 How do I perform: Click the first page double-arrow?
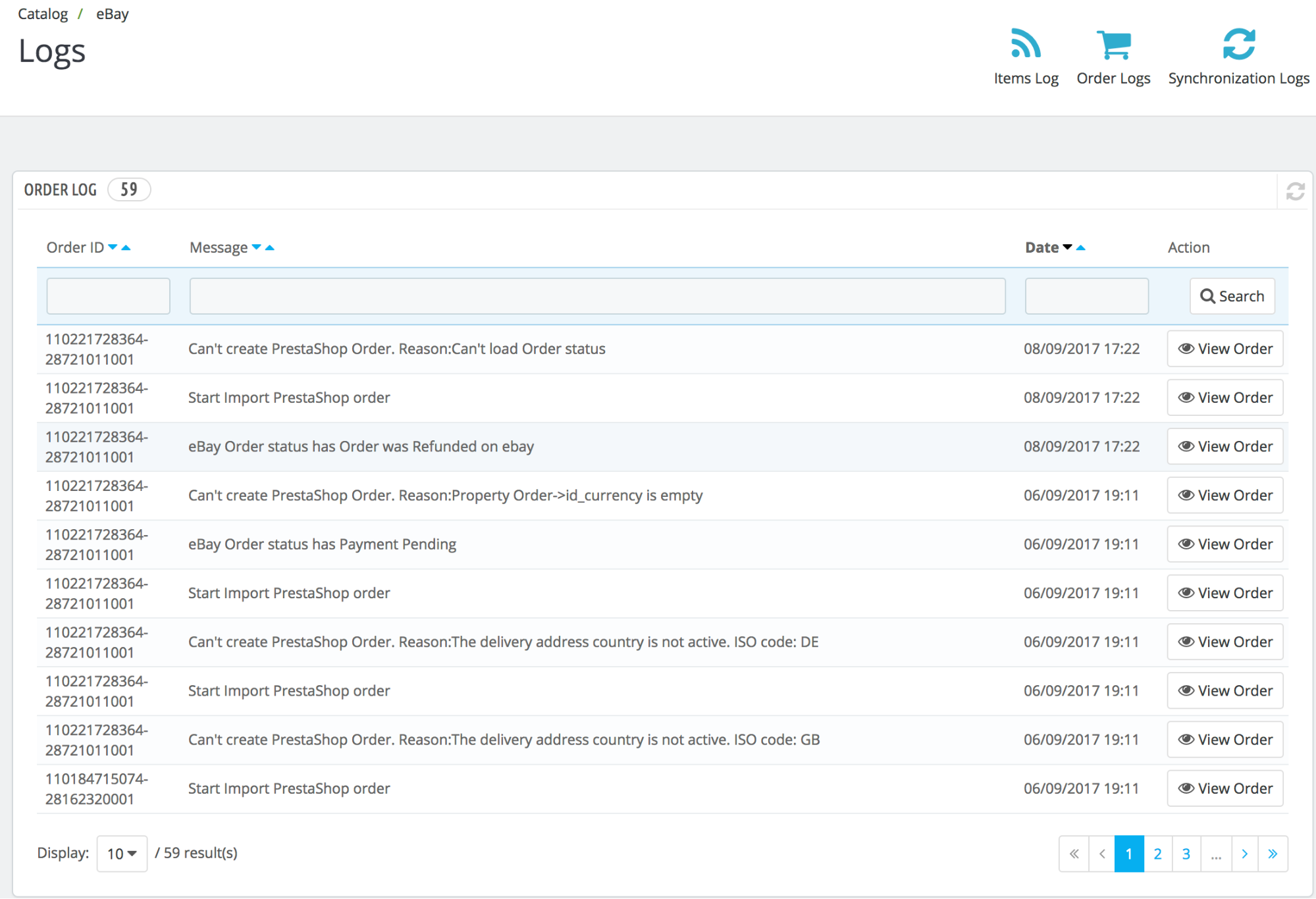[x=1071, y=853]
